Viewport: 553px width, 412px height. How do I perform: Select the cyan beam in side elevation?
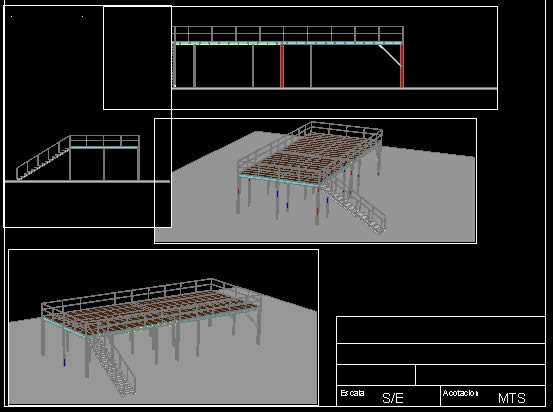tap(104, 147)
